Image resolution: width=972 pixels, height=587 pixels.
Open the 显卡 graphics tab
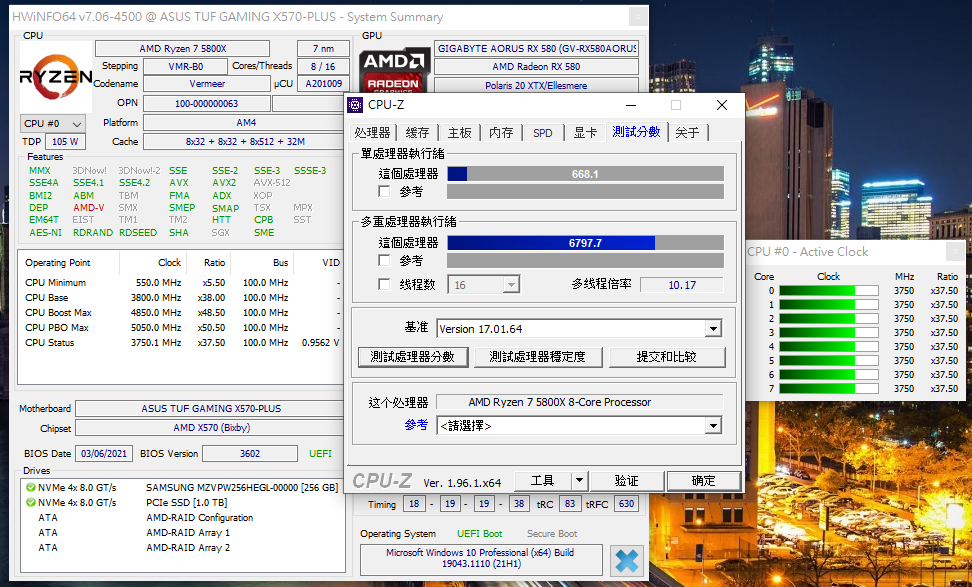pos(585,133)
